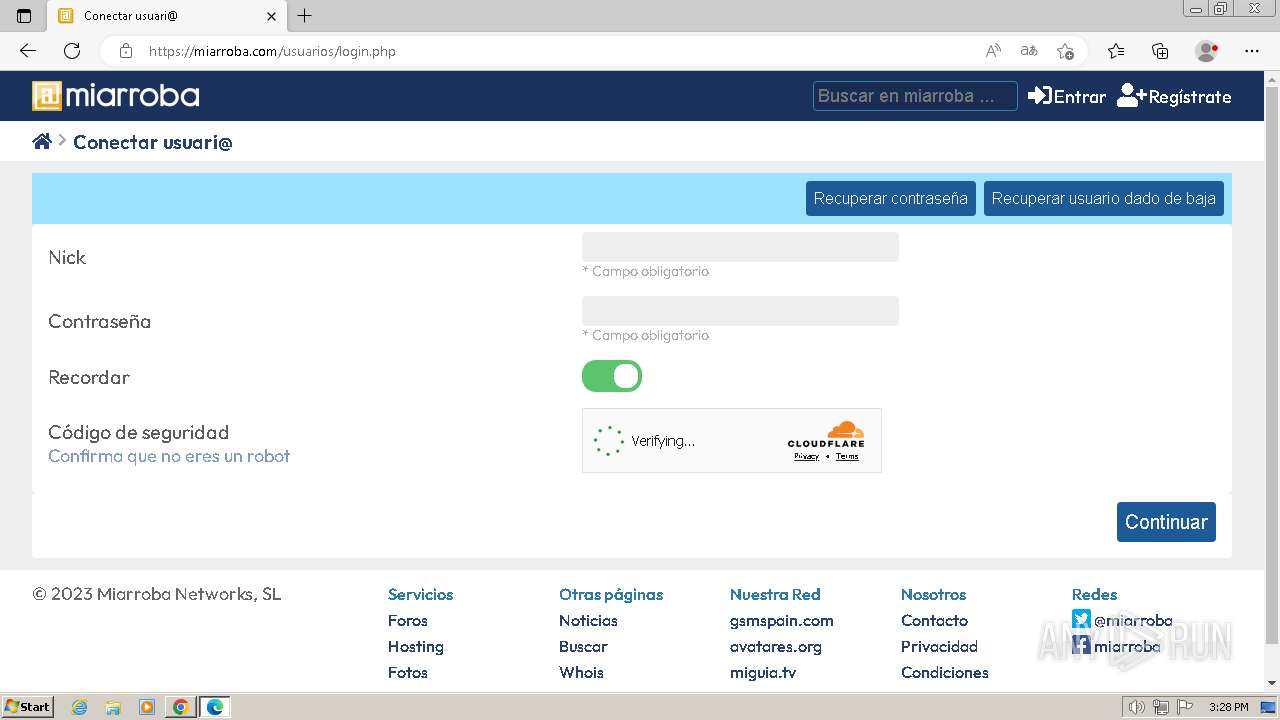View site information lock icon

pyautogui.click(x=126, y=51)
